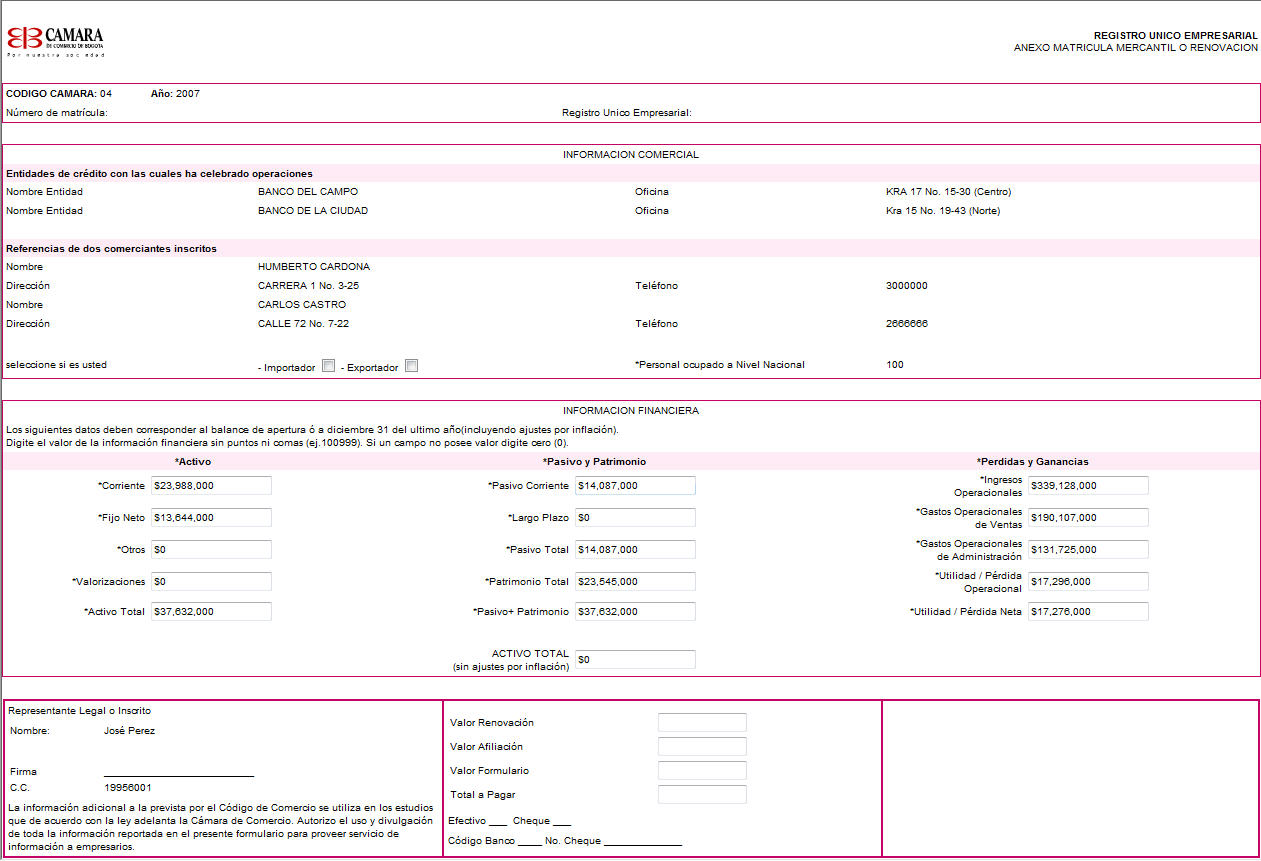Click the Camara de Comercio de Bogota logo
The width and height of the screenshot is (1261, 861).
point(55,41)
